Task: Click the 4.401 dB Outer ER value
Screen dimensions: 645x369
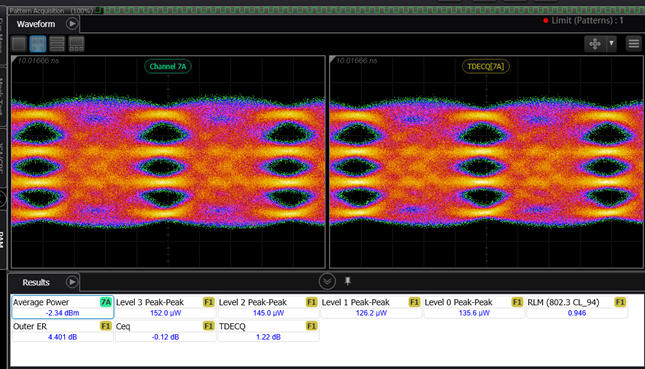Action: pos(63,337)
